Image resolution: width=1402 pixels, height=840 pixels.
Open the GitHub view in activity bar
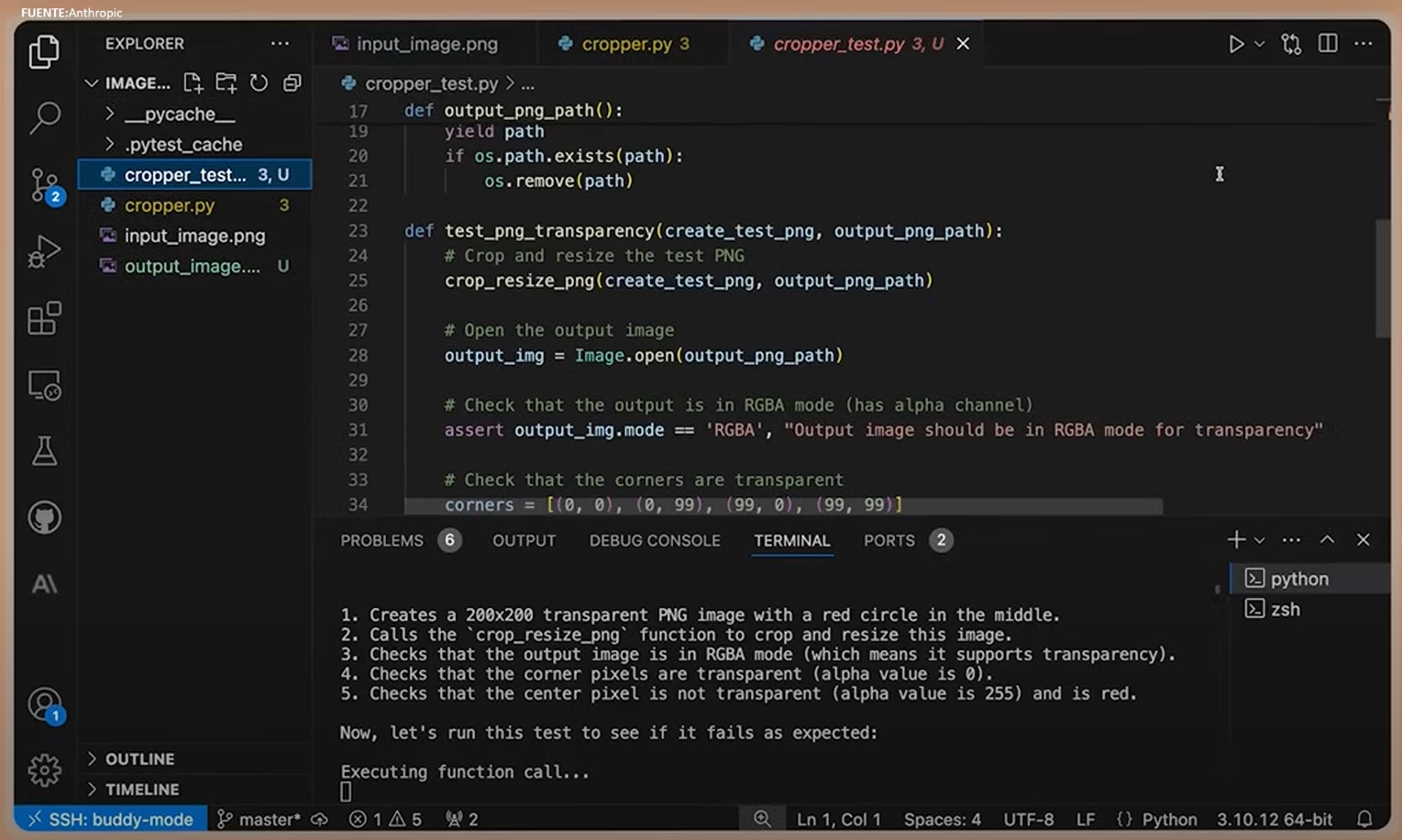(x=44, y=518)
